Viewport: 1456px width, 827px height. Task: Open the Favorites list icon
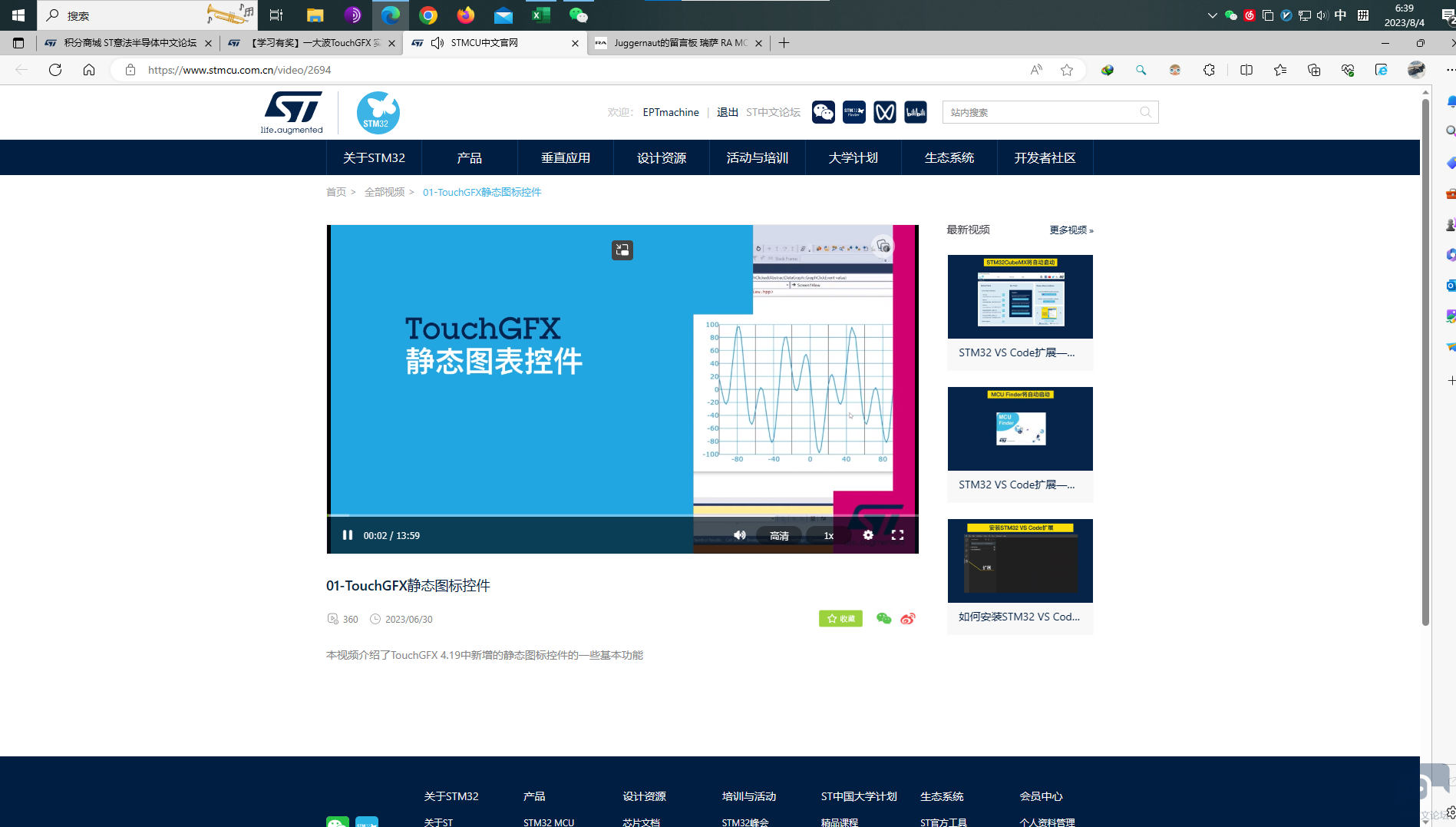[1280, 70]
